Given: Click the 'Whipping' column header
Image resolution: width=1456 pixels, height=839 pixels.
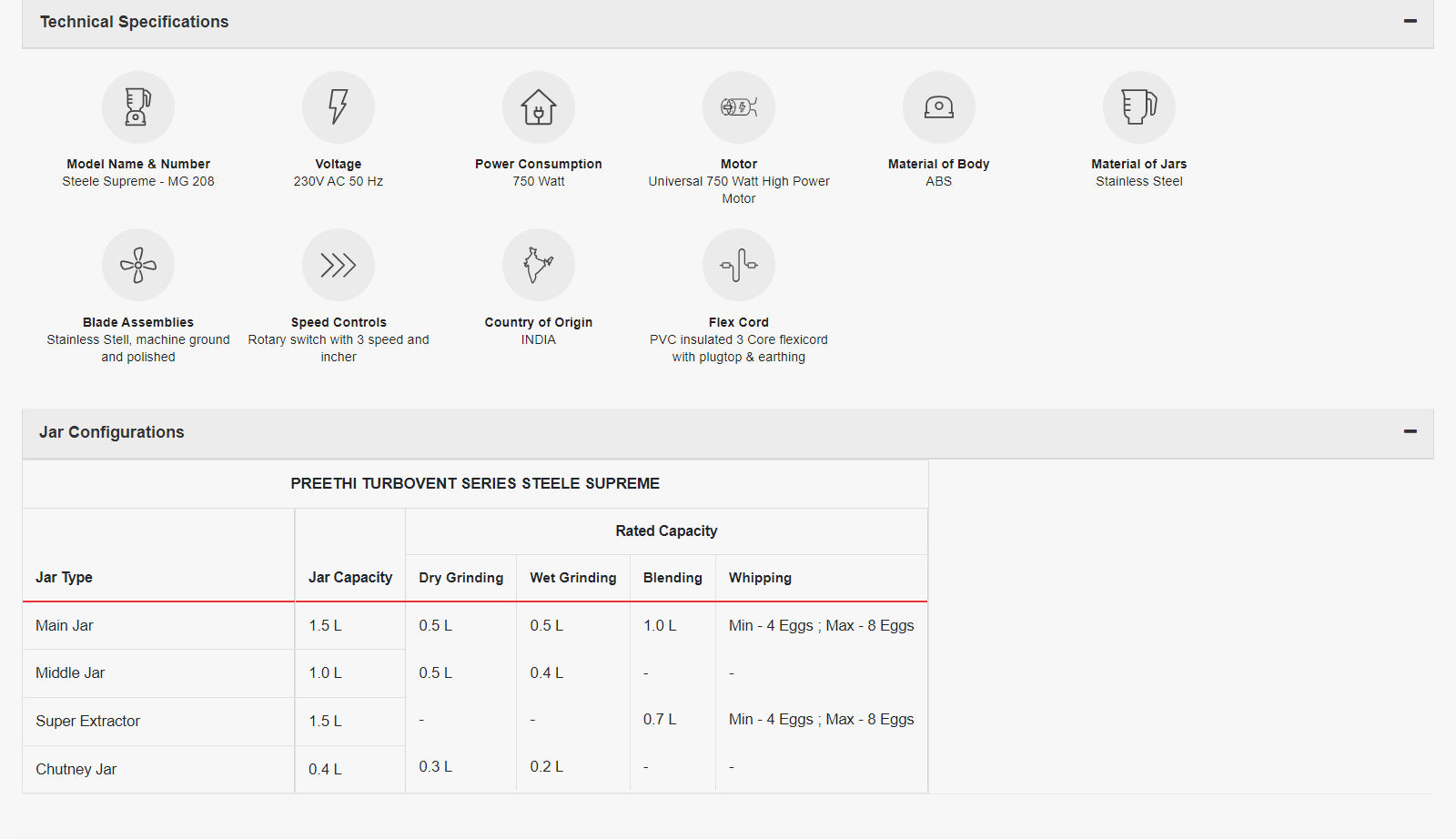Looking at the screenshot, I should click(760, 578).
